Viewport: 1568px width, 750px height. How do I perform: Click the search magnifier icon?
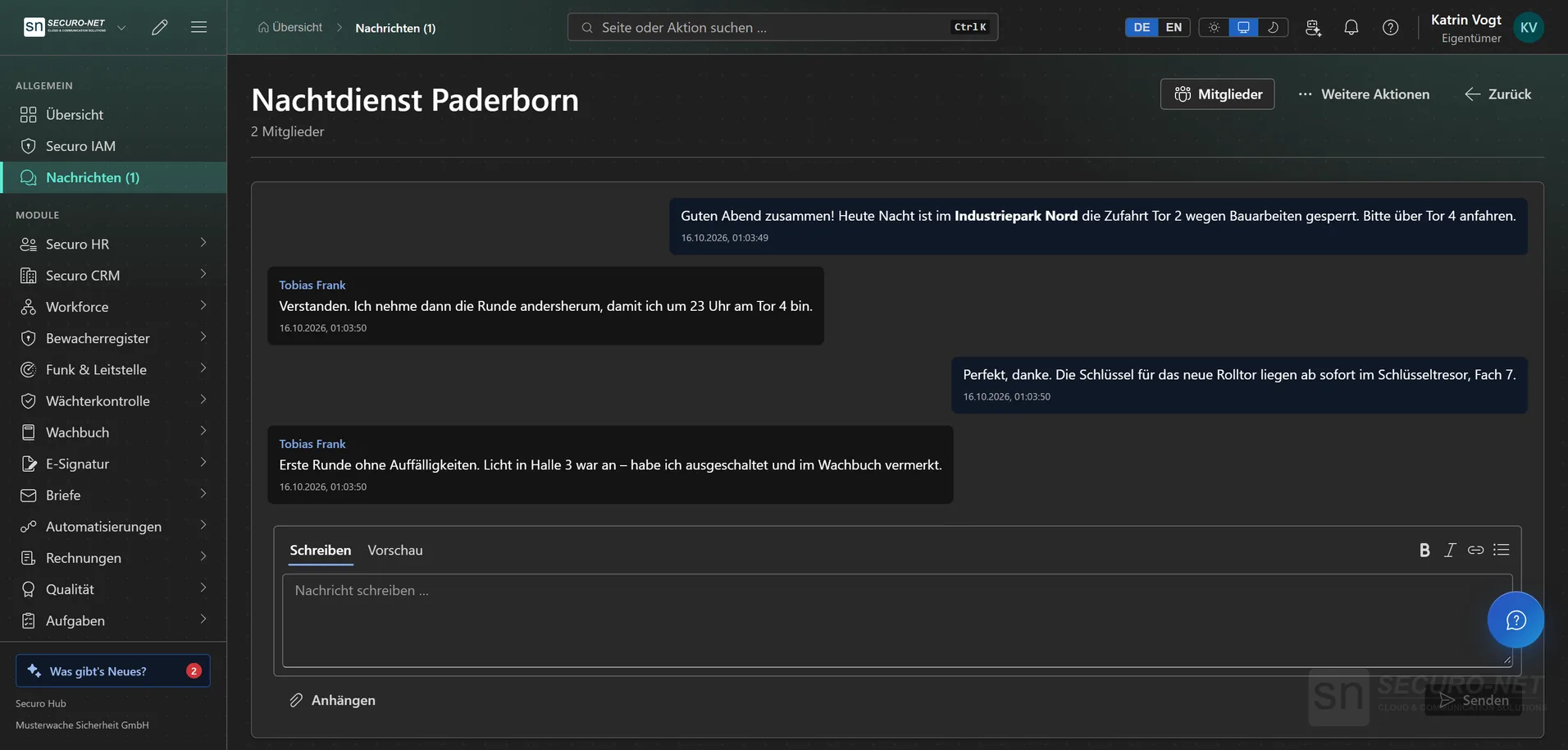[x=587, y=28]
